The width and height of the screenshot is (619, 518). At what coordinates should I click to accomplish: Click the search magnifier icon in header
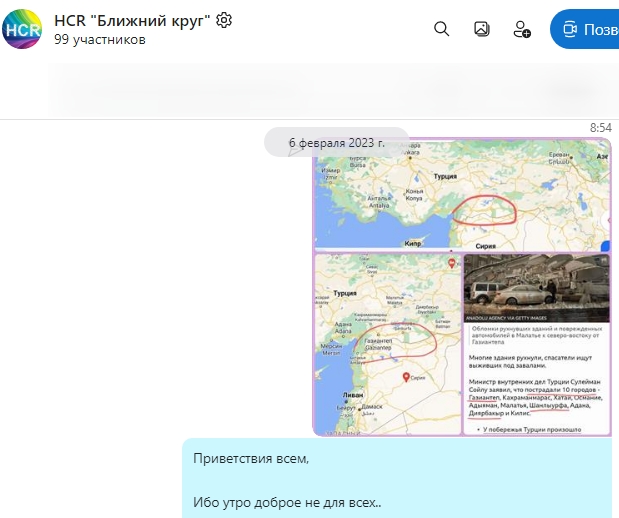click(x=441, y=29)
